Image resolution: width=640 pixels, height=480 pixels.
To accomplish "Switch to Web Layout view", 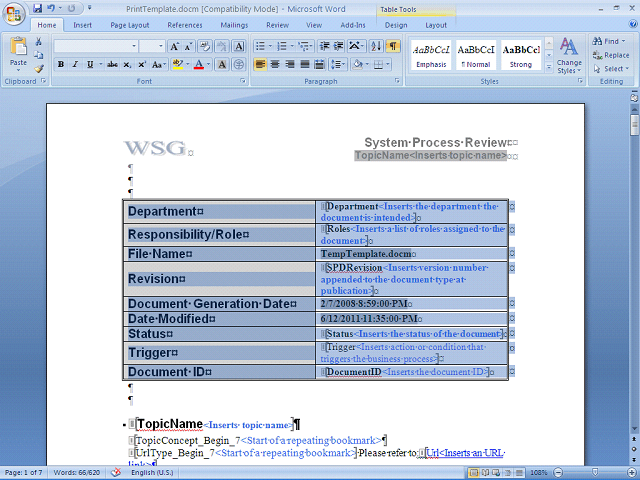I will coord(496,473).
